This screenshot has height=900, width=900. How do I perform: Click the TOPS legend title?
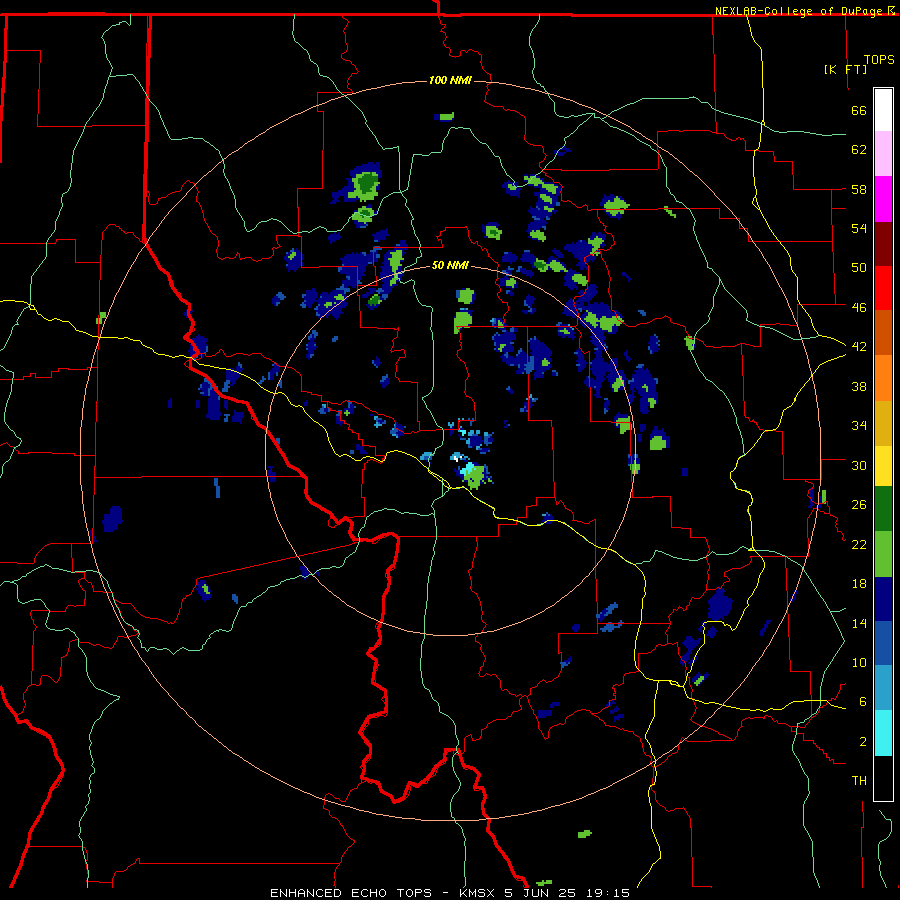(x=879, y=59)
